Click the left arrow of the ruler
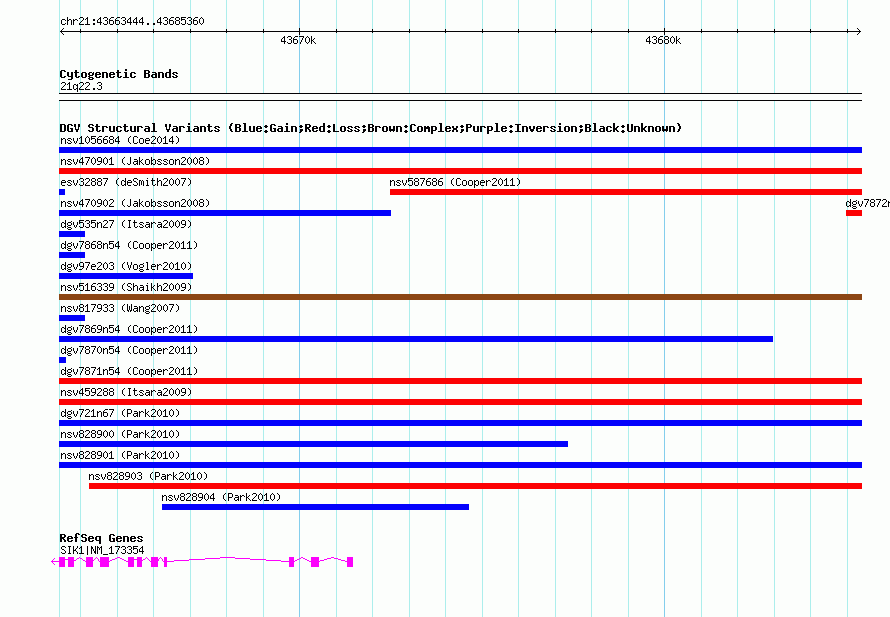This screenshot has height=617, width=890. 62,31
